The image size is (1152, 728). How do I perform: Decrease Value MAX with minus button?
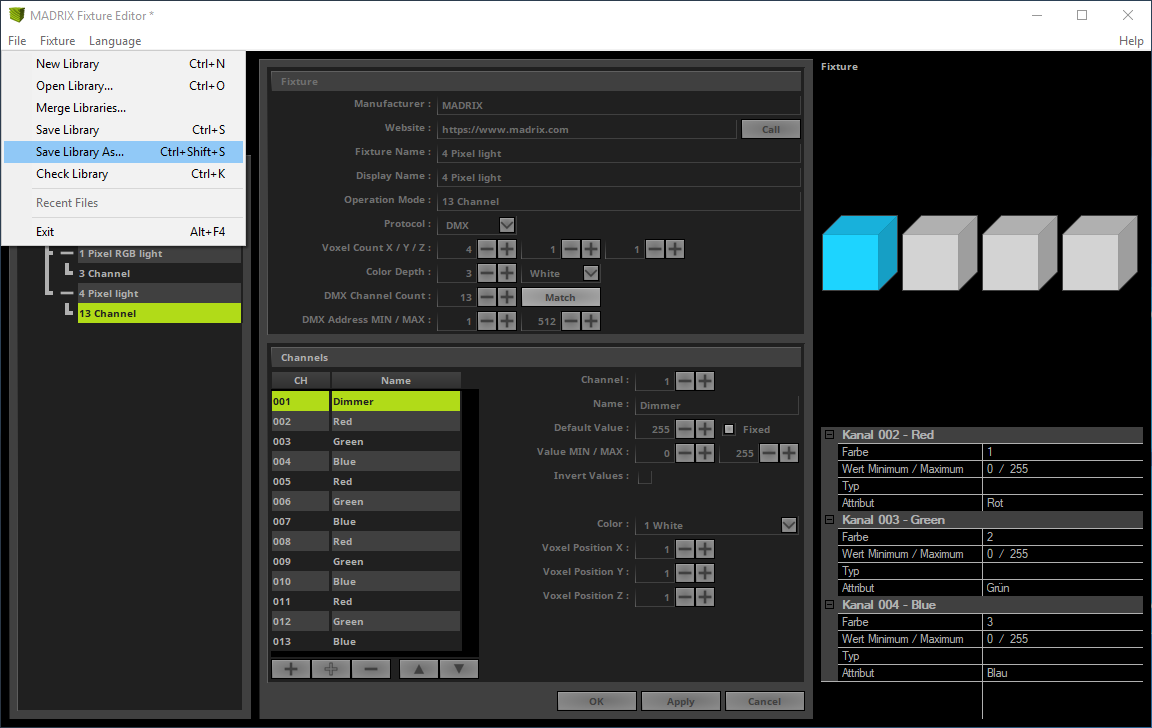pos(769,453)
